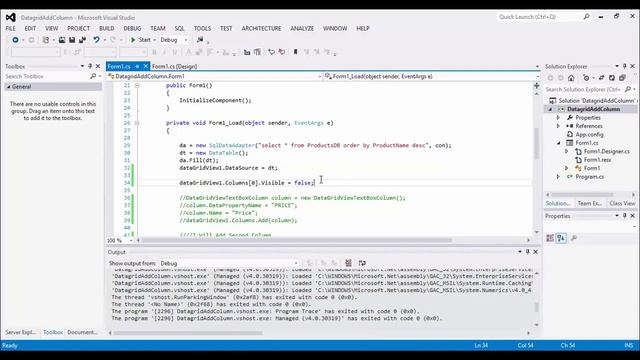The height and width of the screenshot is (360, 640).
Task: Click the Quick Launch search magnifier icon
Action: click(587, 17)
